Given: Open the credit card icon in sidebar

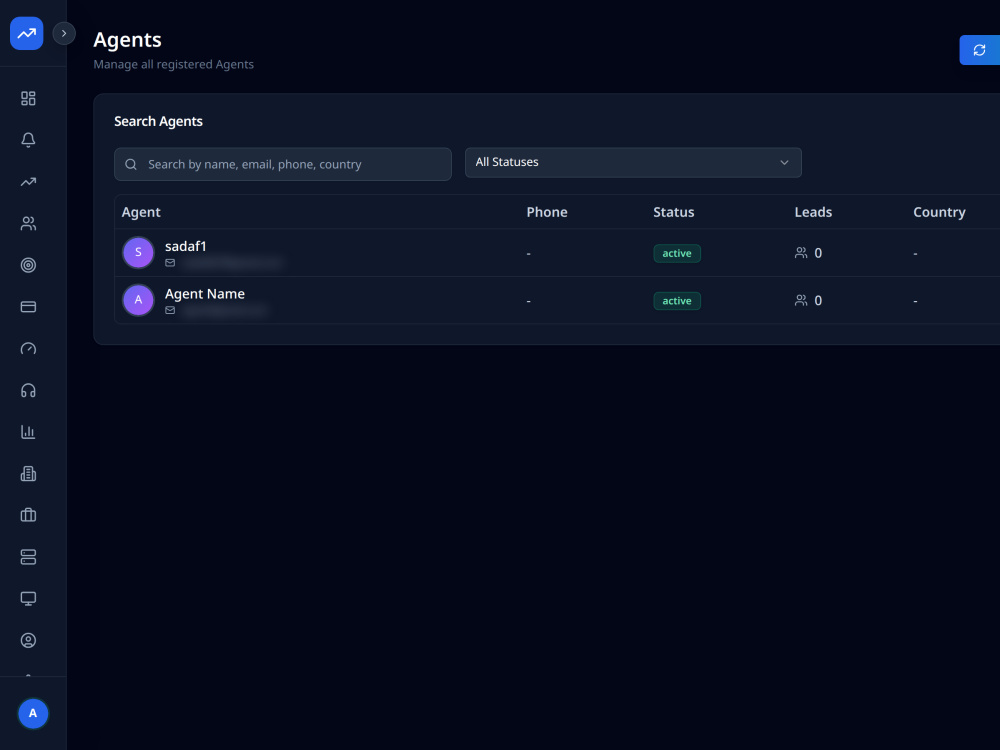Looking at the screenshot, I should [x=28, y=307].
